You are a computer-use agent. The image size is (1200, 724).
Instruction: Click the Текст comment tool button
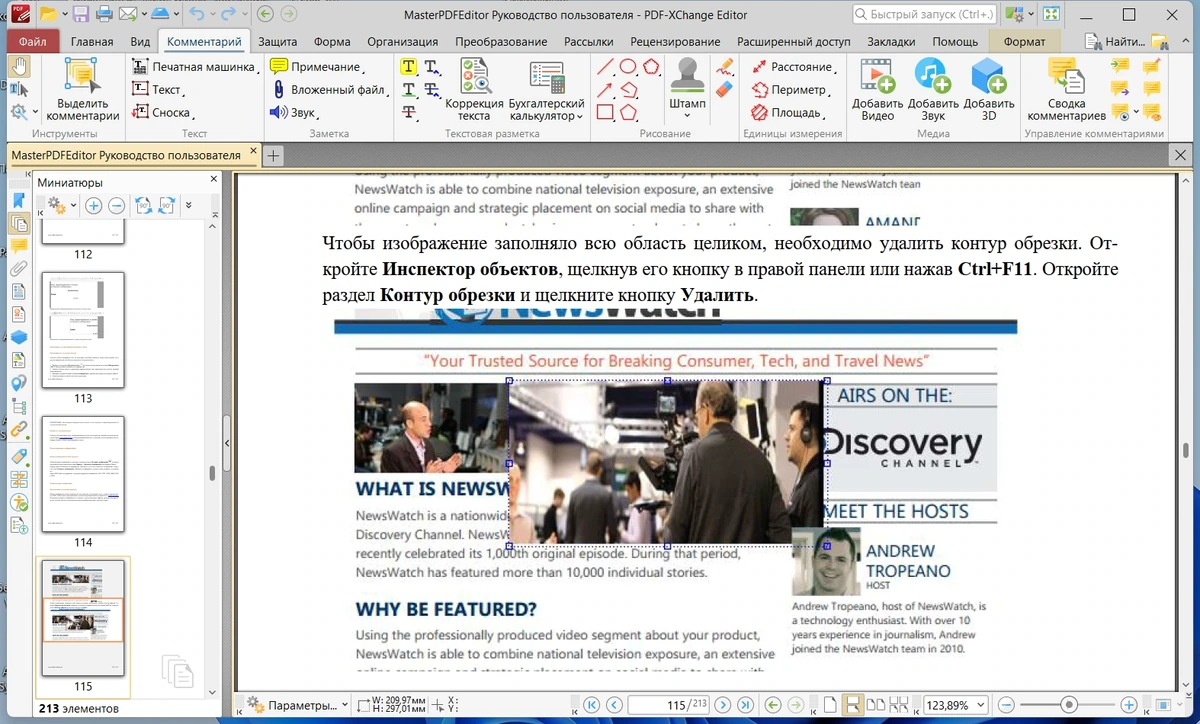point(159,89)
